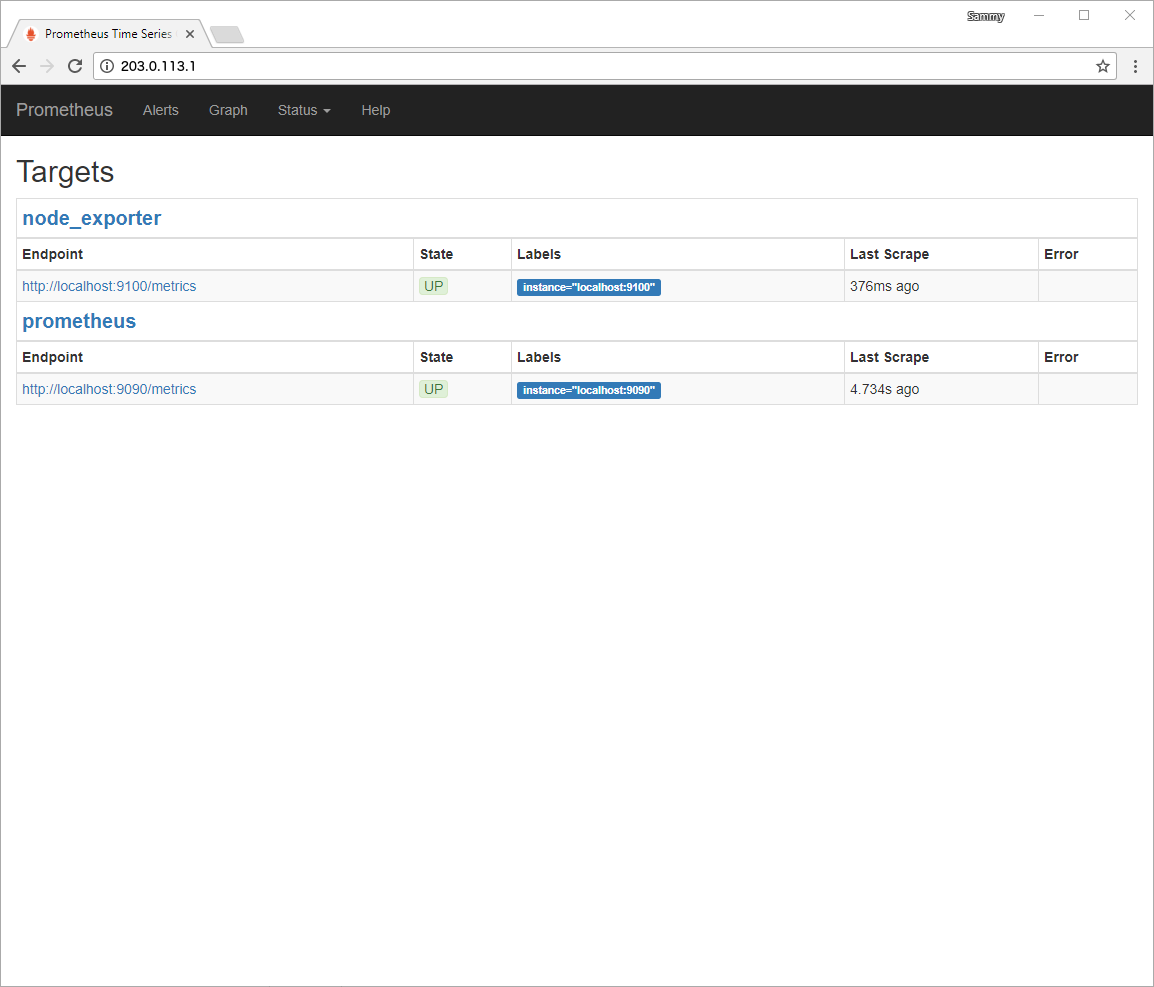Go to the Graph page
Viewport: 1154px width, 987px height.
(228, 110)
